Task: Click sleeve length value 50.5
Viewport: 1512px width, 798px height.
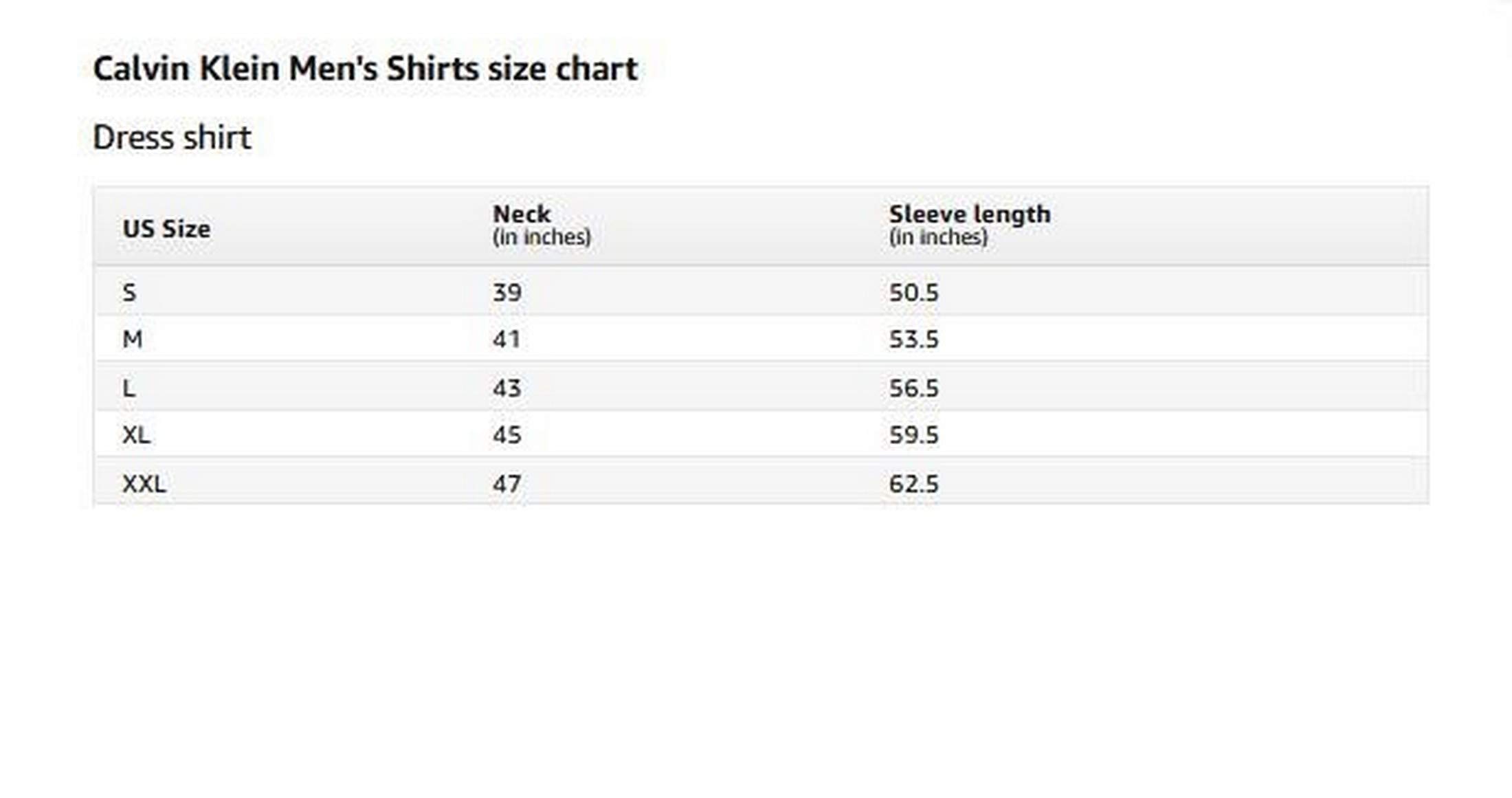Action: pos(913,293)
